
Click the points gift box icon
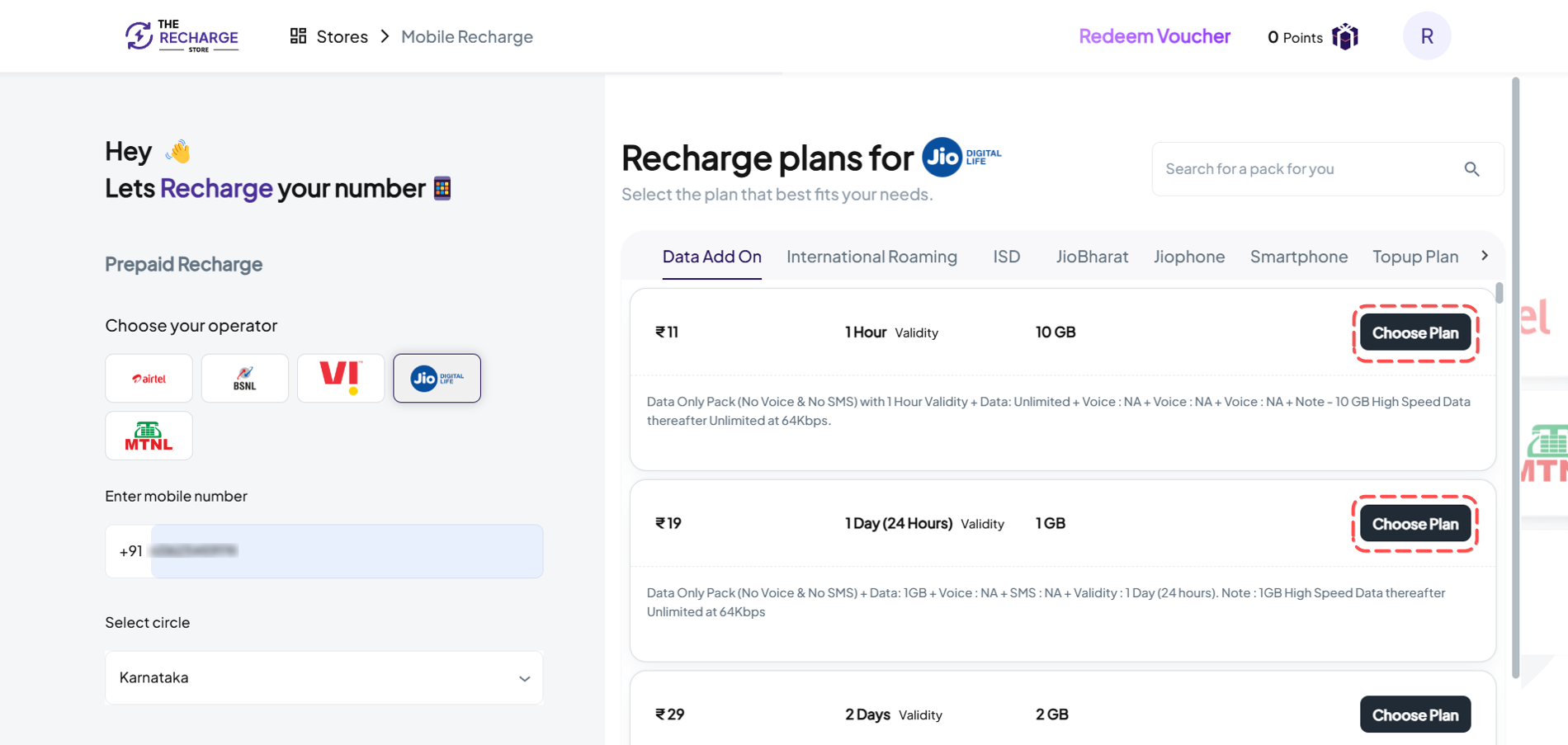click(1344, 36)
